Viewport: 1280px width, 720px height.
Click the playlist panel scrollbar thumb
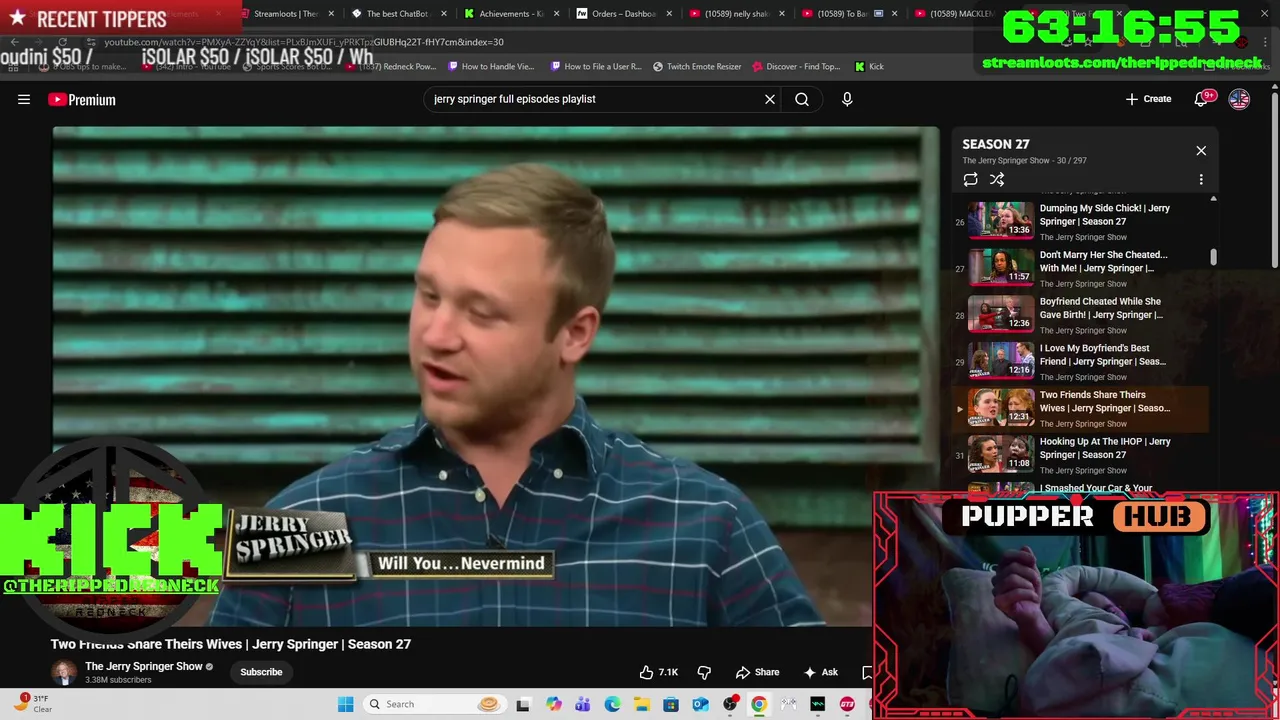pyautogui.click(x=1213, y=257)
